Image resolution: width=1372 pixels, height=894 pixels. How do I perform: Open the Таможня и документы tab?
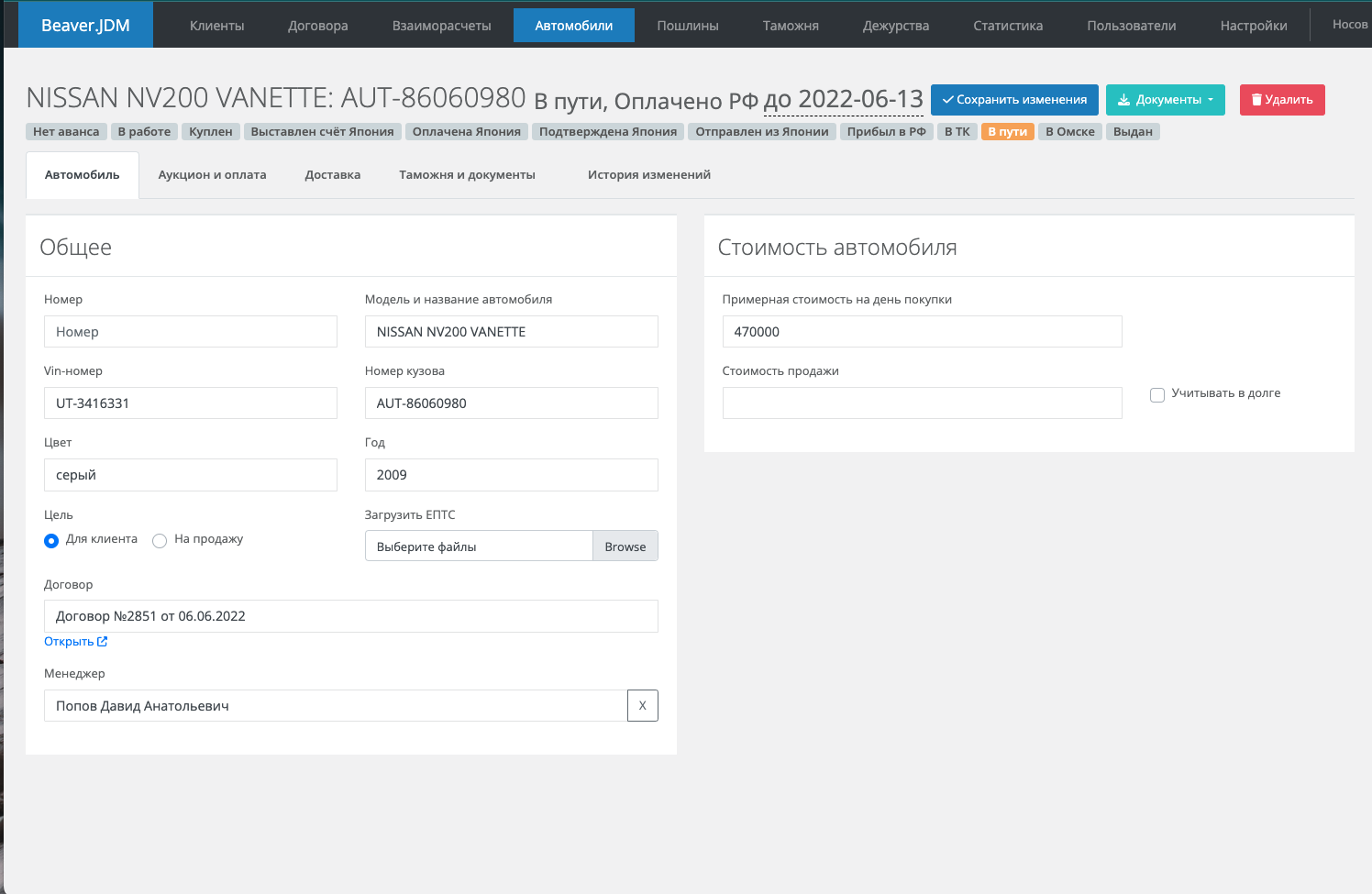tap(467, 175)
